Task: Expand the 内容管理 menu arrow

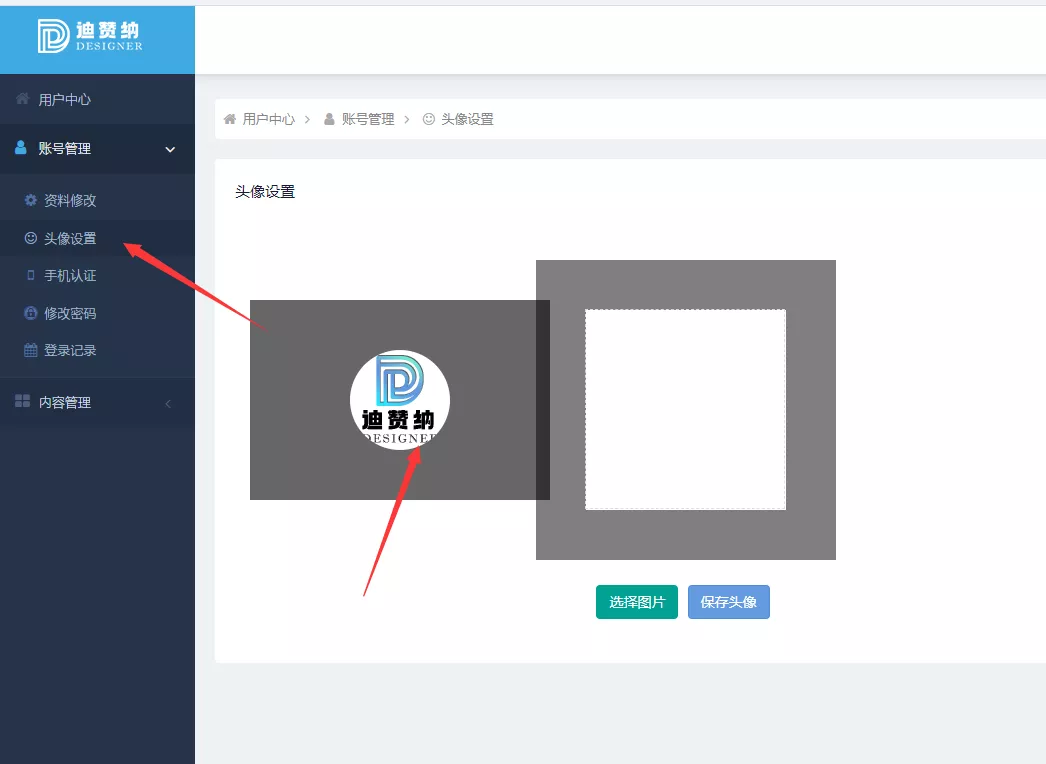Action: [168, 403]
